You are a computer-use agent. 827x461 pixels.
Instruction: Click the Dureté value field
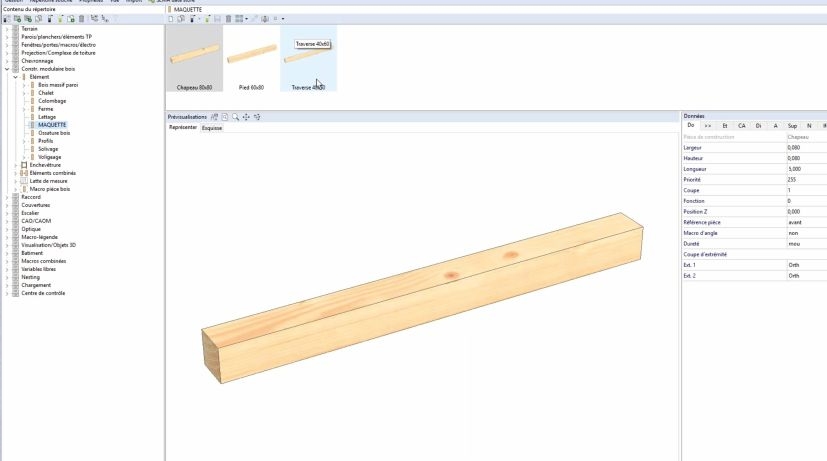pos(805,243)
